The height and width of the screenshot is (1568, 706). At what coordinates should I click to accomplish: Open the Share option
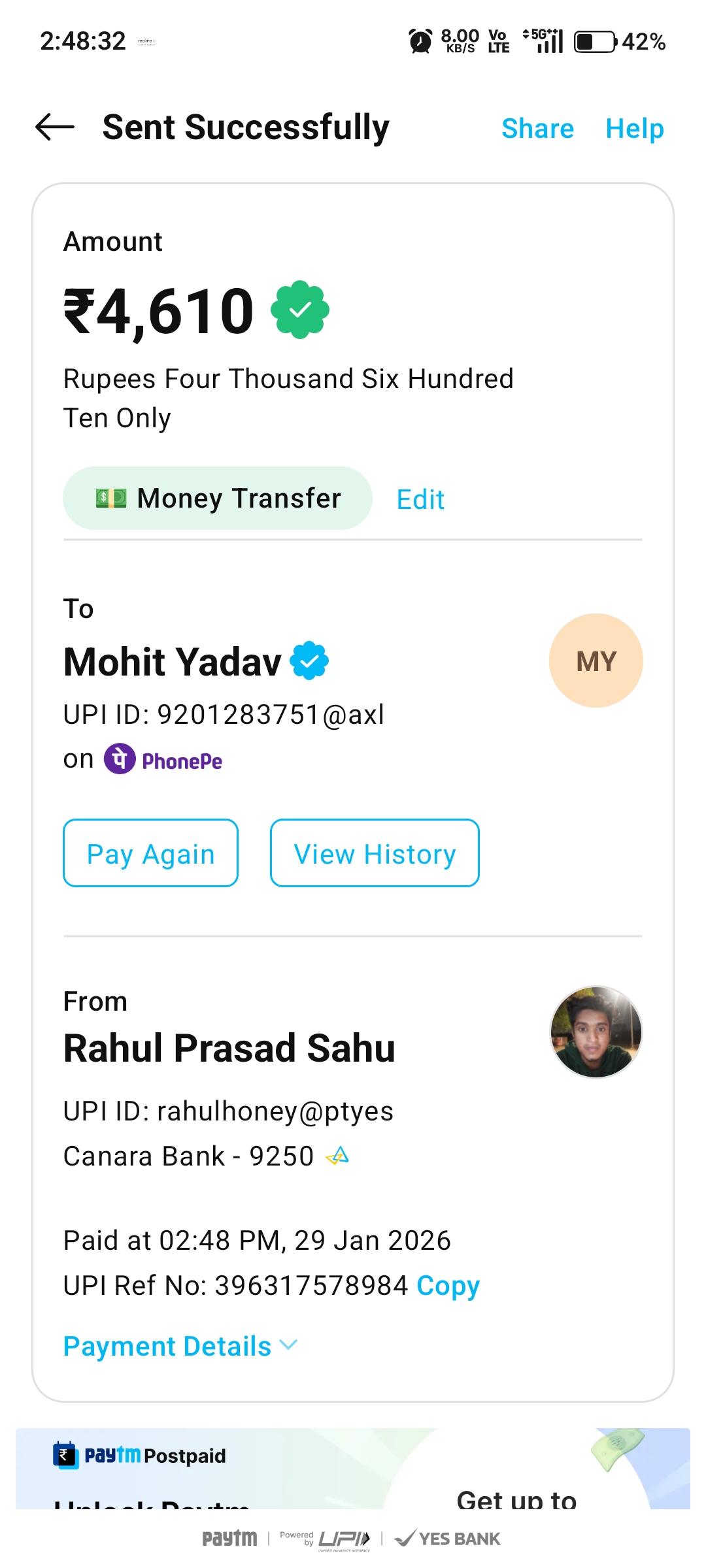pos(537,129)
